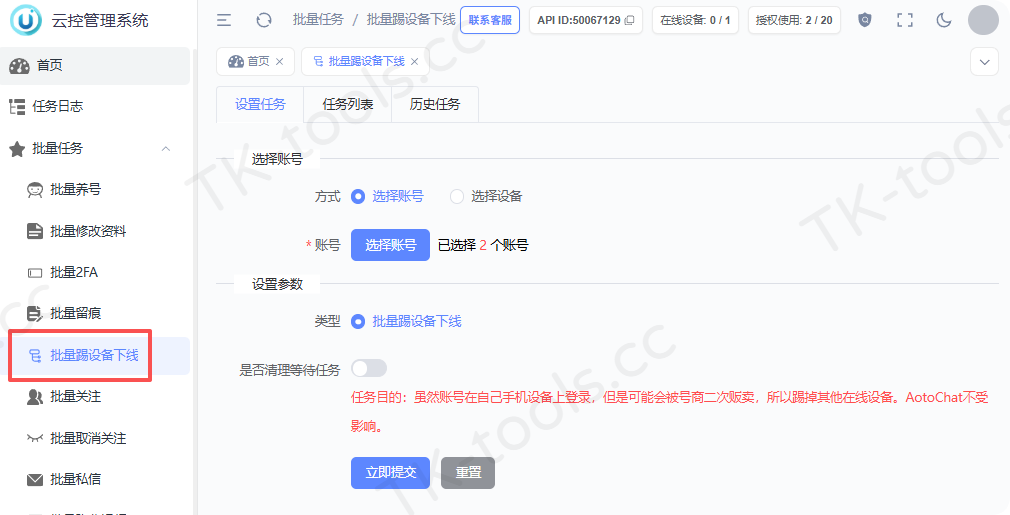The image size is (1010, 515).
Task: Toggle the 是否清理等待任务 switch
Action: point(369,368)
